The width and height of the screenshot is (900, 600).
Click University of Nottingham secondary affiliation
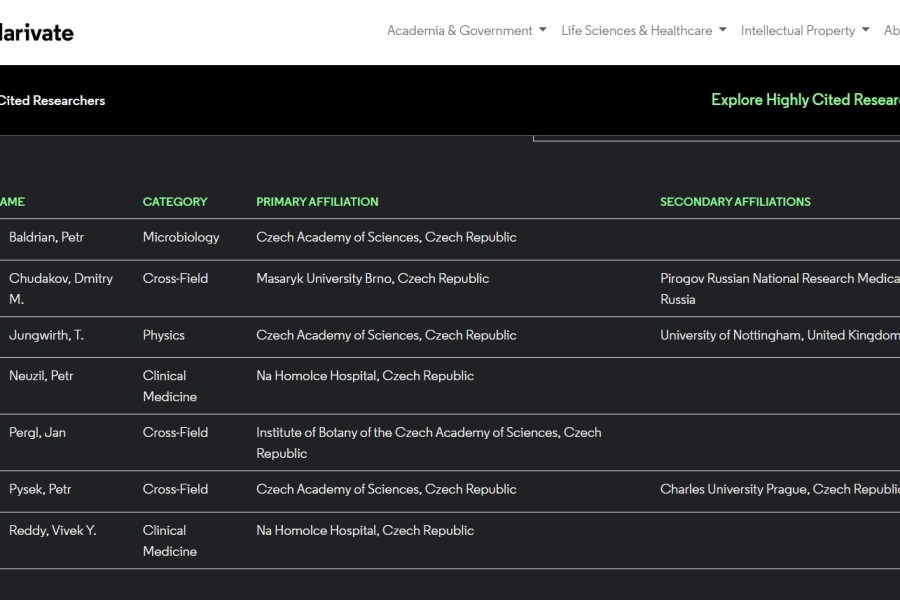[x=779, y=336]
